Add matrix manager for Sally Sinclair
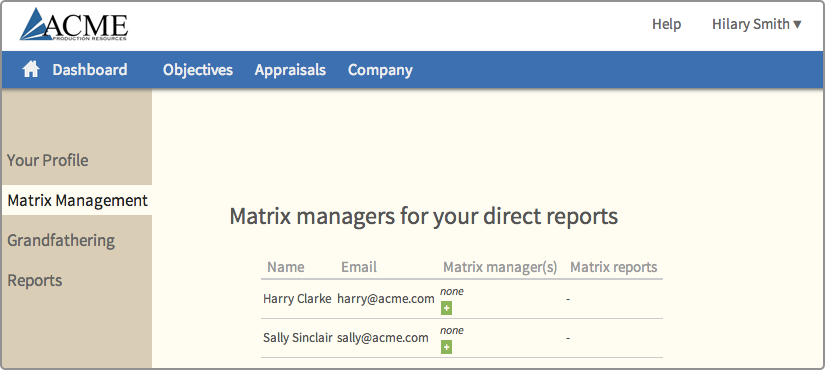The width and height of the screenshot is (825, 370). (x=446, y=347)
